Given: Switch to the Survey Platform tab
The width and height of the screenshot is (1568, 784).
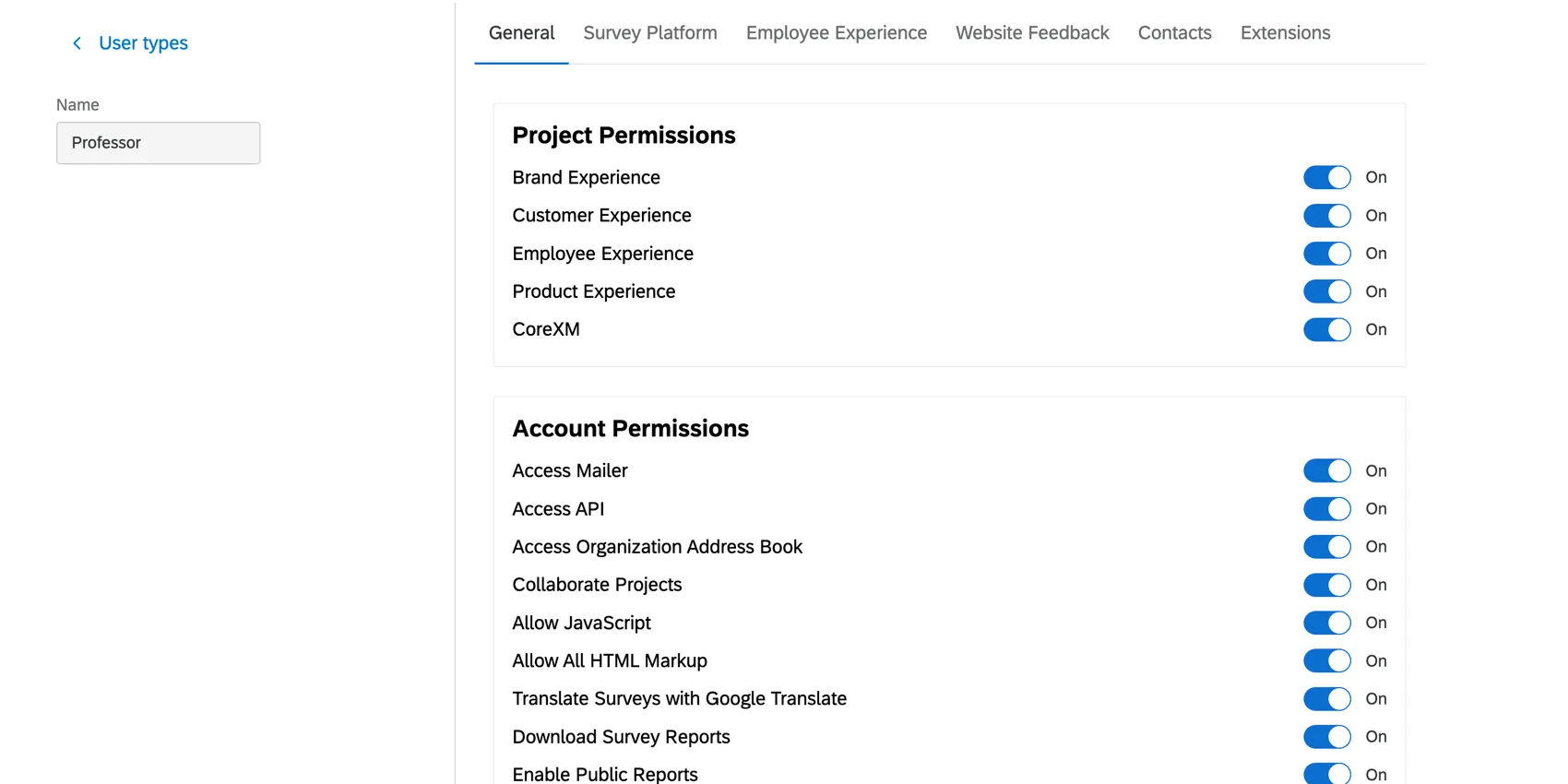Looking at the screenshot, I should coord(649,32).
